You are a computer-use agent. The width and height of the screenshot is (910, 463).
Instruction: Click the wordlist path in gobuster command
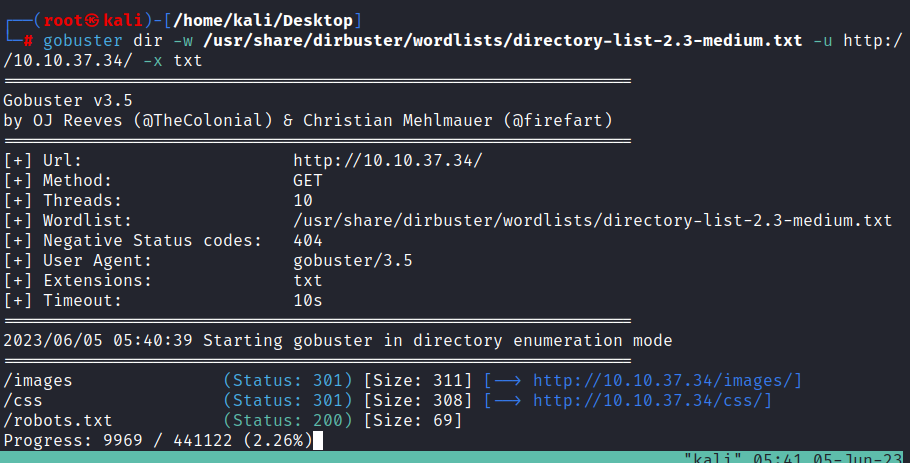click(x=503, y=41)
